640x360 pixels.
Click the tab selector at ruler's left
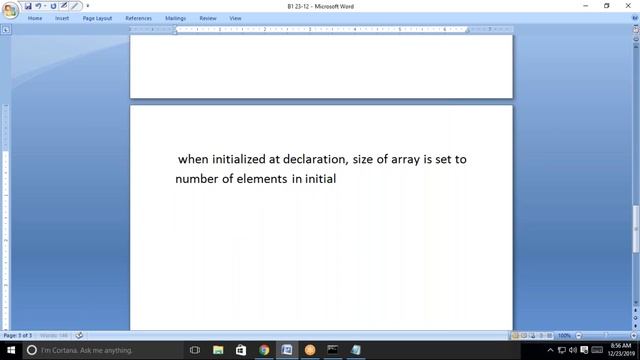point(6,29)
